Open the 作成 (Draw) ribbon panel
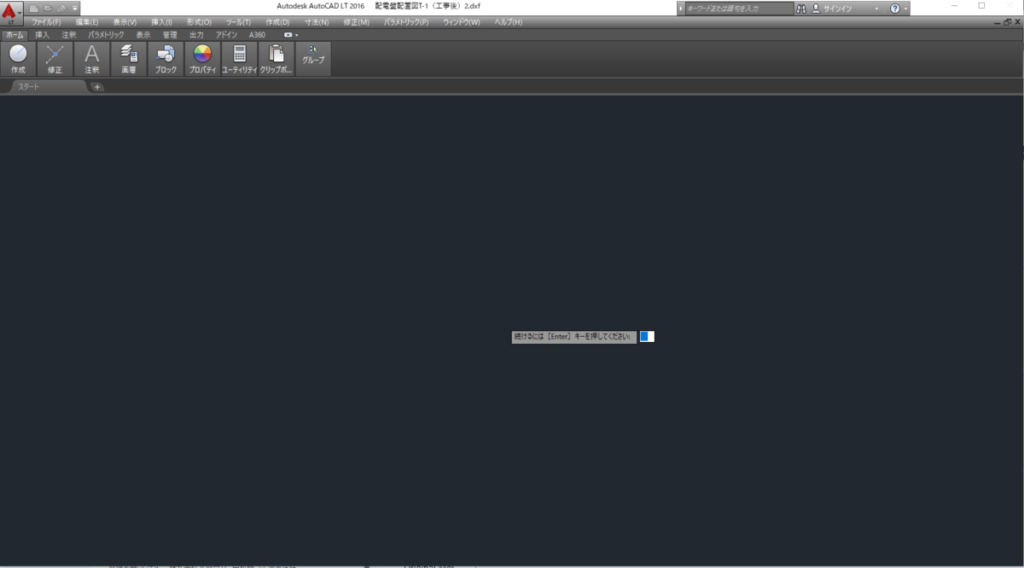The height and width of the screenshot is (568, 1024). (18, 59)
